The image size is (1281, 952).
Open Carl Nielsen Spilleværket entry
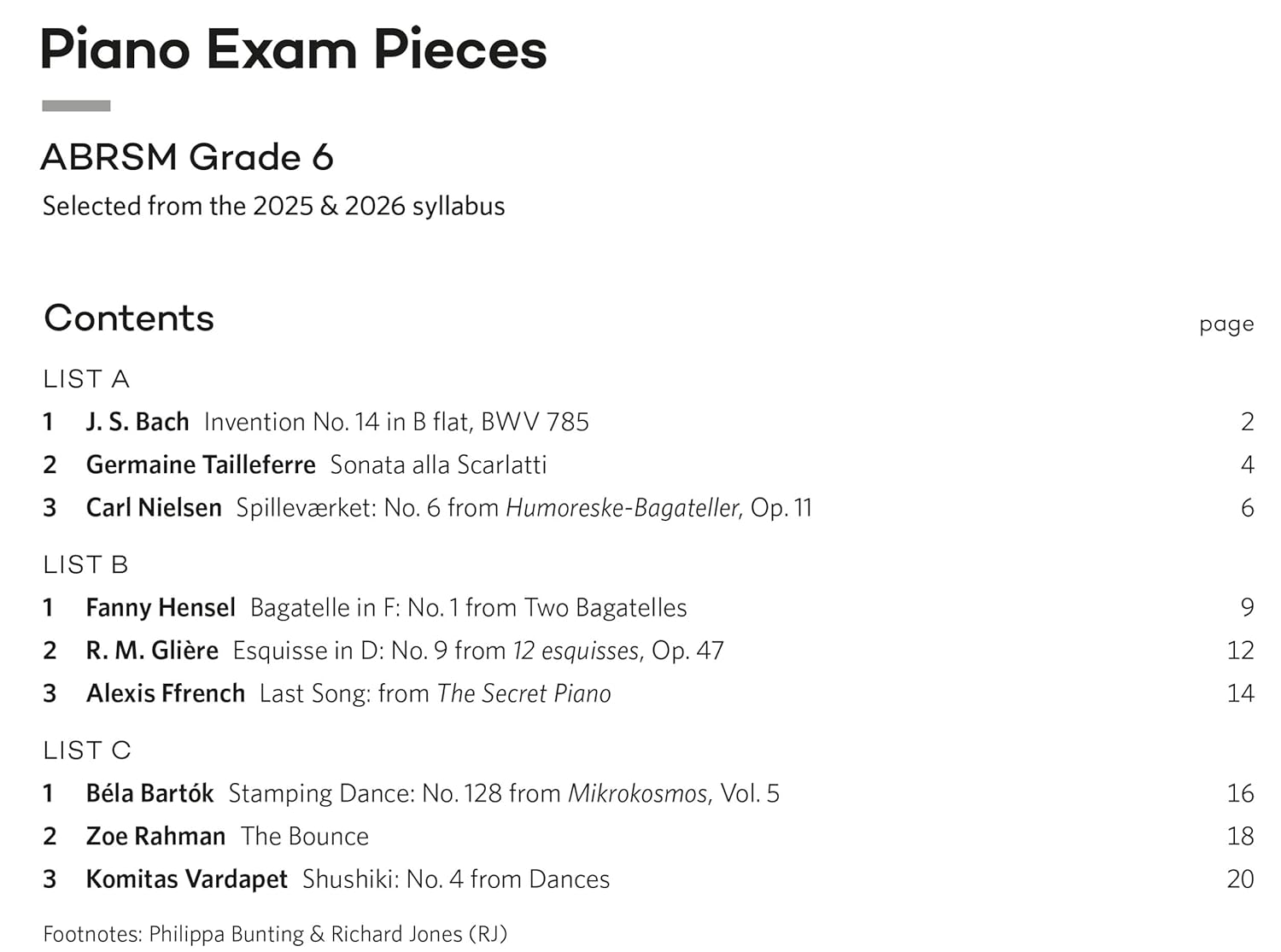click(649, 508)
